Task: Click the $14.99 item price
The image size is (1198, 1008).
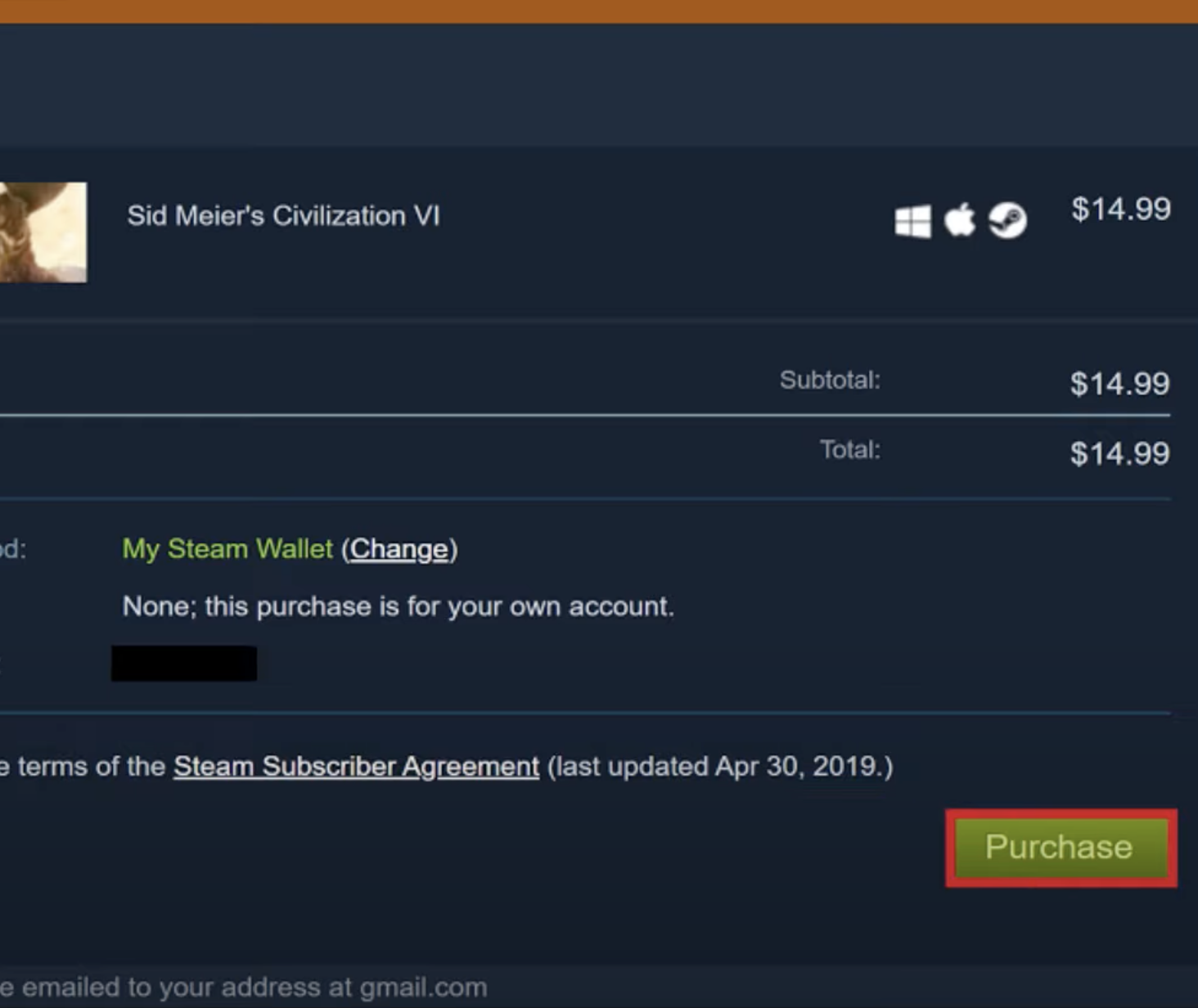Action: pyautogui.click(x=1120, y=210)
